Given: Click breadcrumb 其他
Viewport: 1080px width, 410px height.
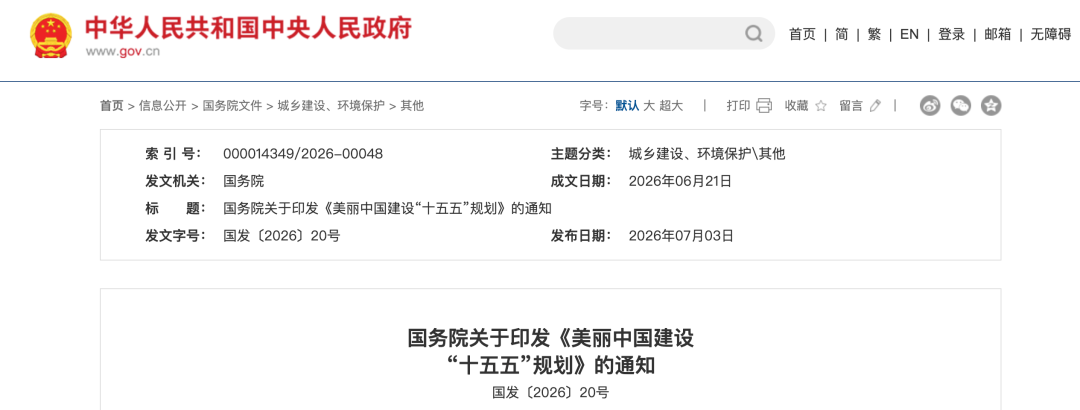Looking at the screenshot, I should 412,105.
